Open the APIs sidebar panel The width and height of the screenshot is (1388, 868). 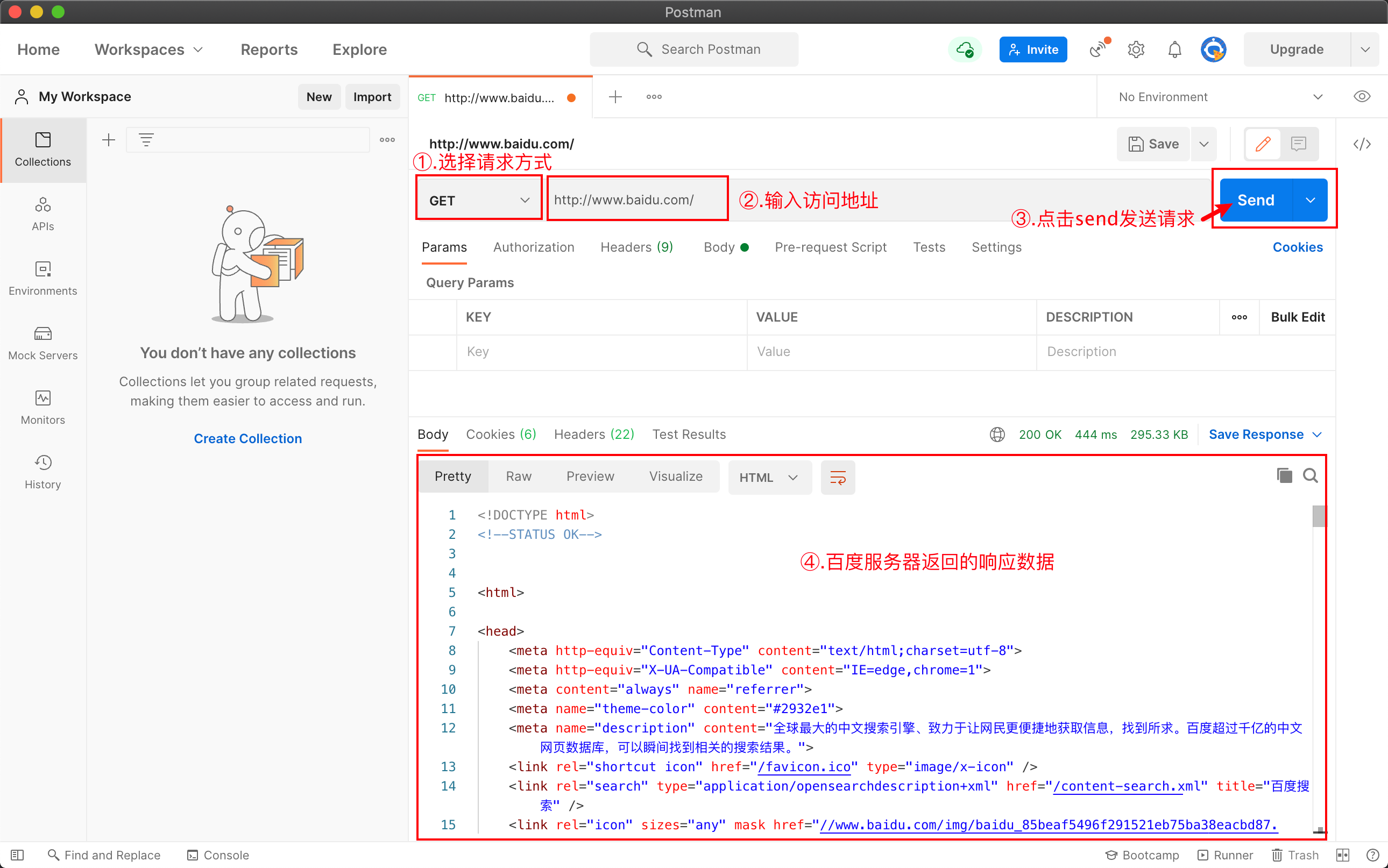point(43,214)
